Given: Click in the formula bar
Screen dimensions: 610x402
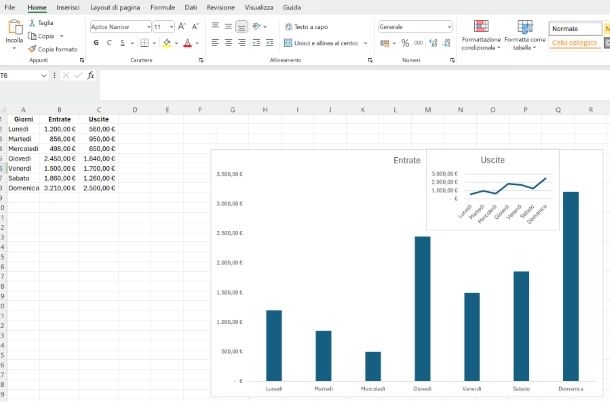Looking at the screenshot, I should point(354,85).
